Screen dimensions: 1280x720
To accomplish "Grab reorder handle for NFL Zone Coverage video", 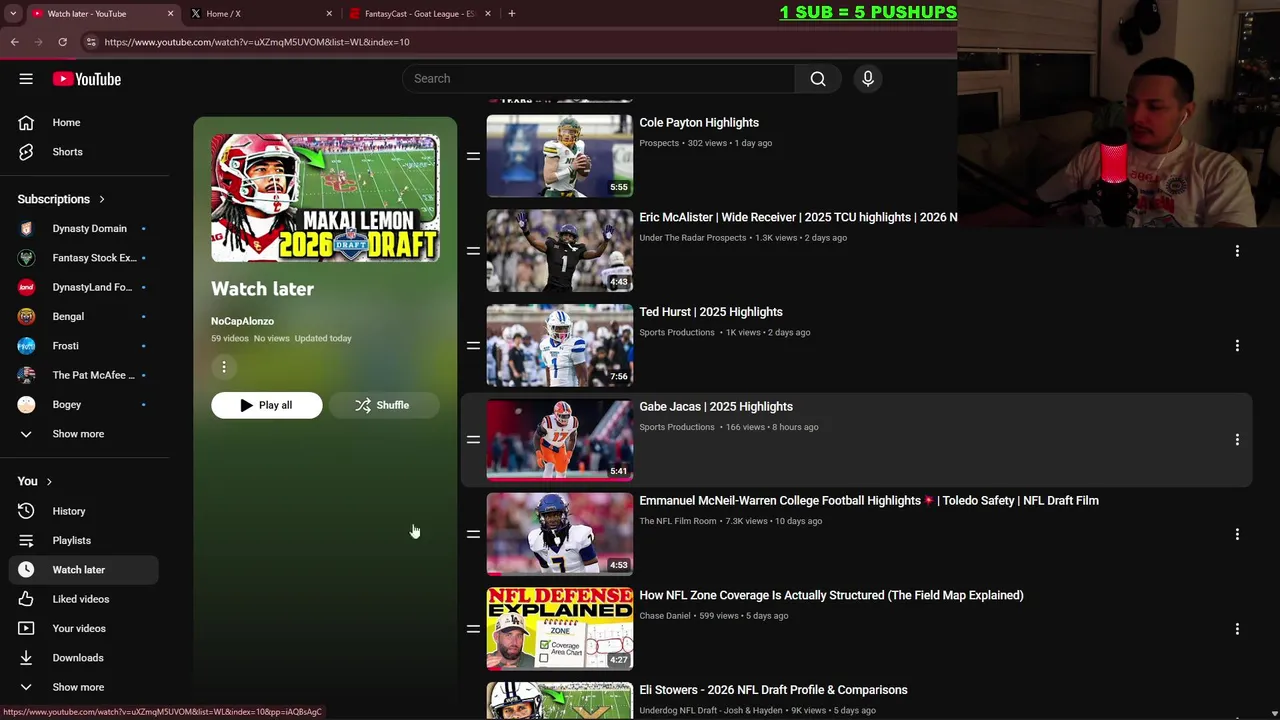I will pyautogui.click(x=473, y=629).
